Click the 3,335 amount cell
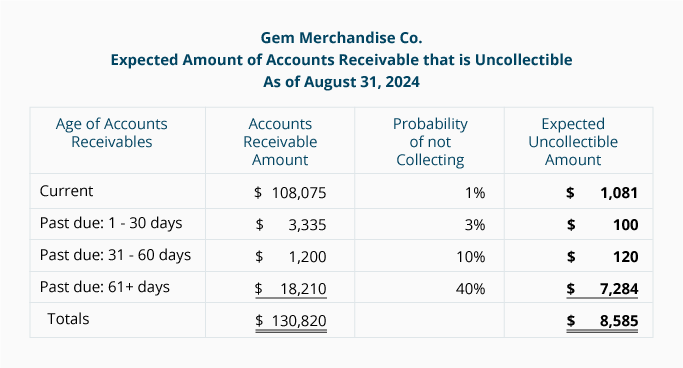Image resolution: width=683 pixels, height=368 pixels. (x=307, y=225)
